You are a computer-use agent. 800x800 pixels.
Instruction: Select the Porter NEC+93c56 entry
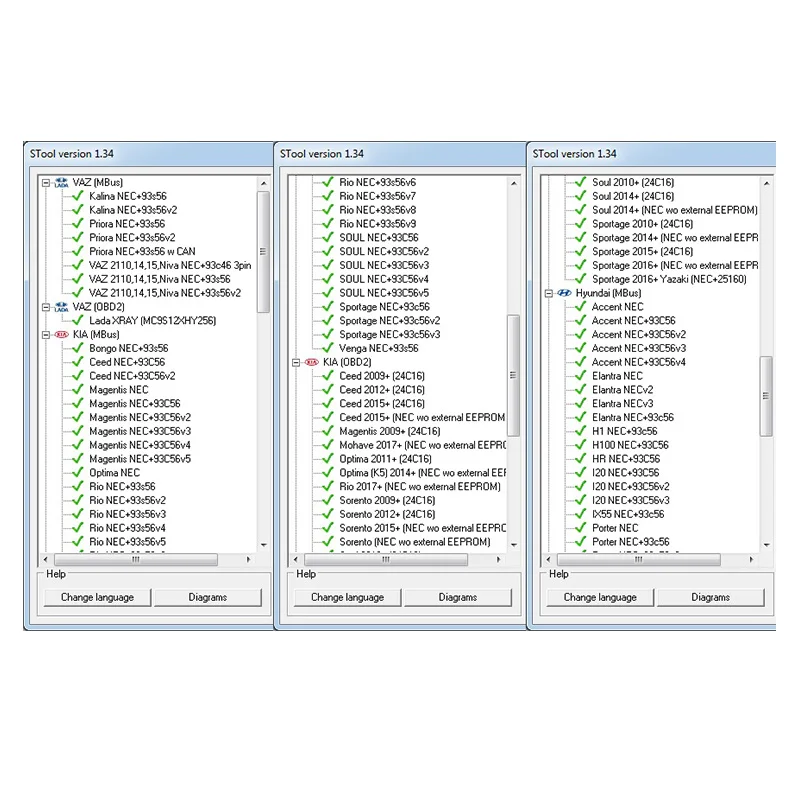pyautogui.click(x=631, y=542)
